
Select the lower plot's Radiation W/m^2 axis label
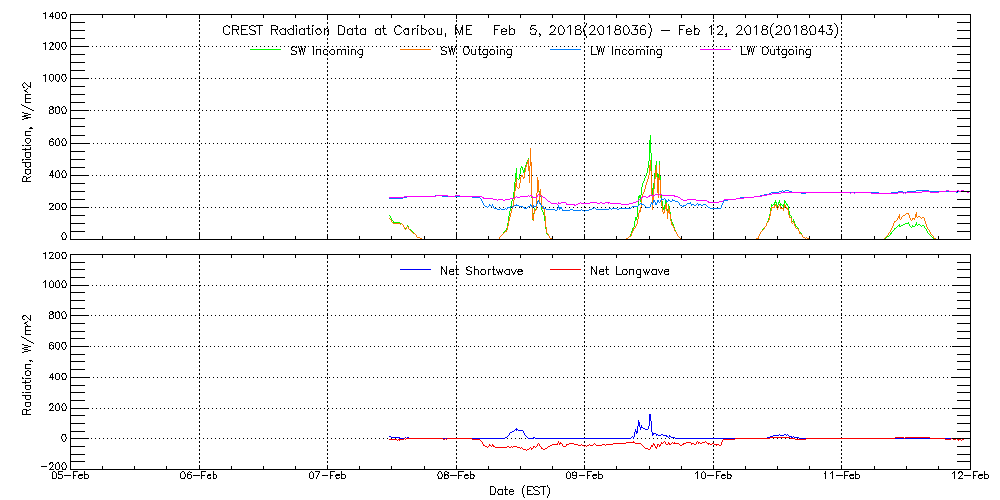tap(29, 362)
